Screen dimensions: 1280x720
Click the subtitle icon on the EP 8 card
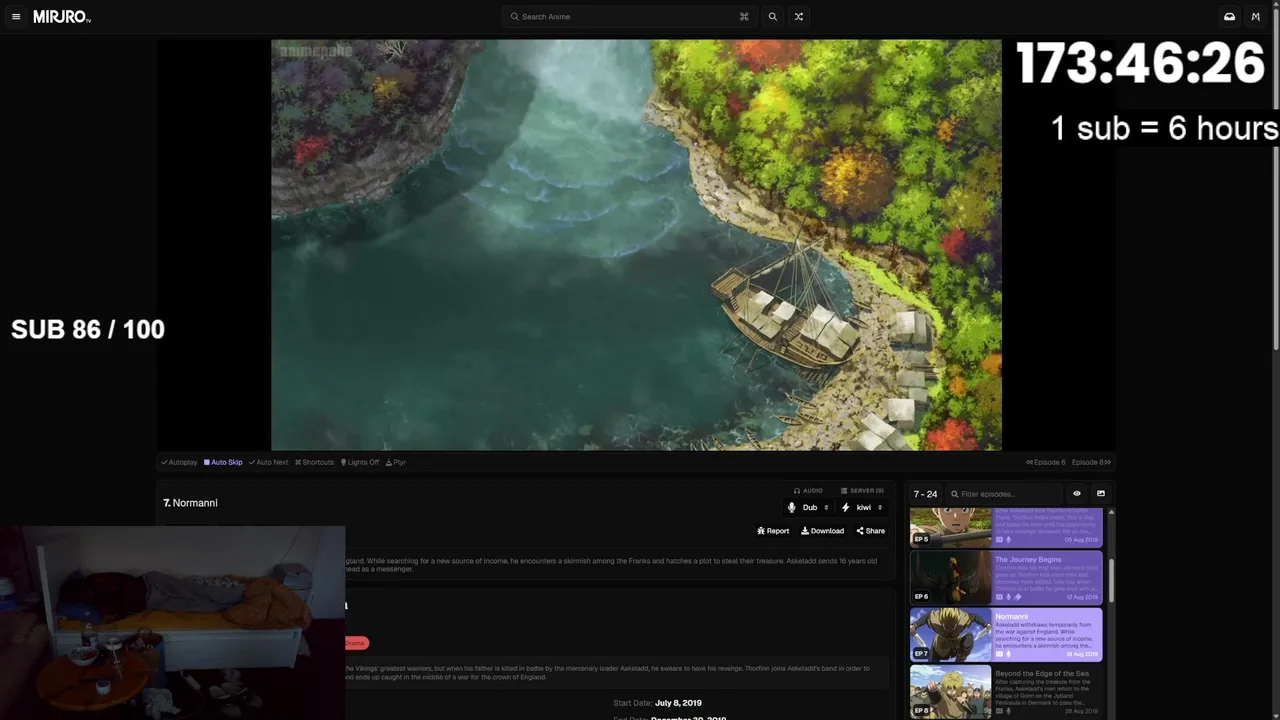[999, 711]
